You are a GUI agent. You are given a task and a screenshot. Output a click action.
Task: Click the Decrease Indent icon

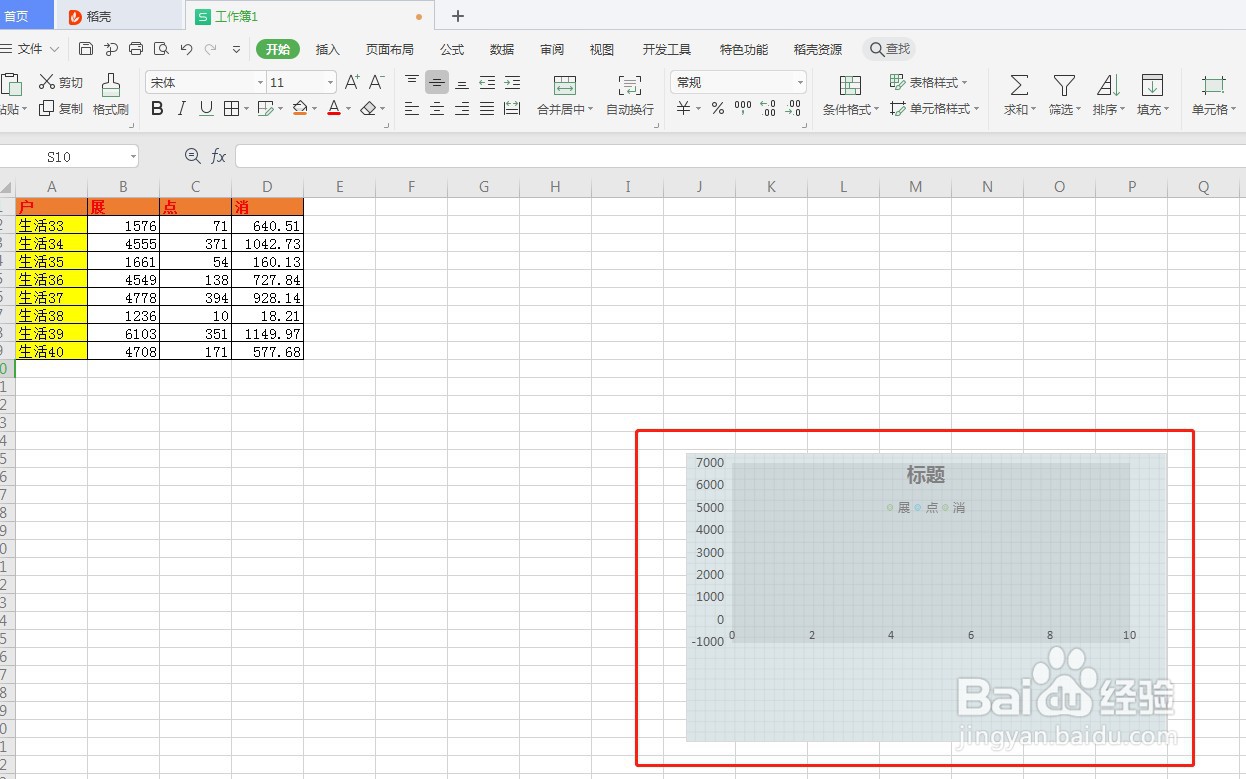pos(487,82)
